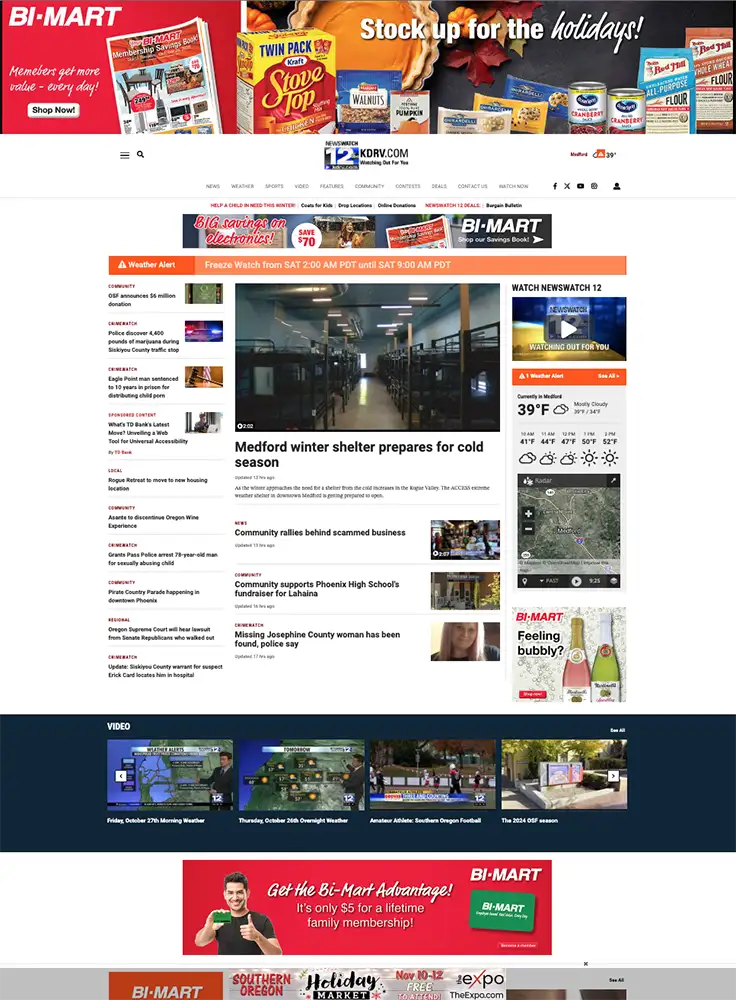The height and width of the screenshot is (1000, 736).
Task: Click the Radar precipitation icon in map header
Action: (528, 480)
